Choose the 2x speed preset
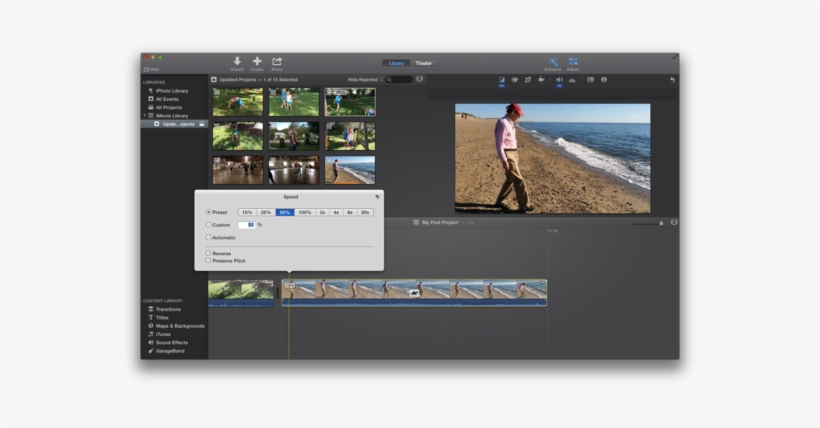The height and width of the screenshot is (428, 820). 323,212
